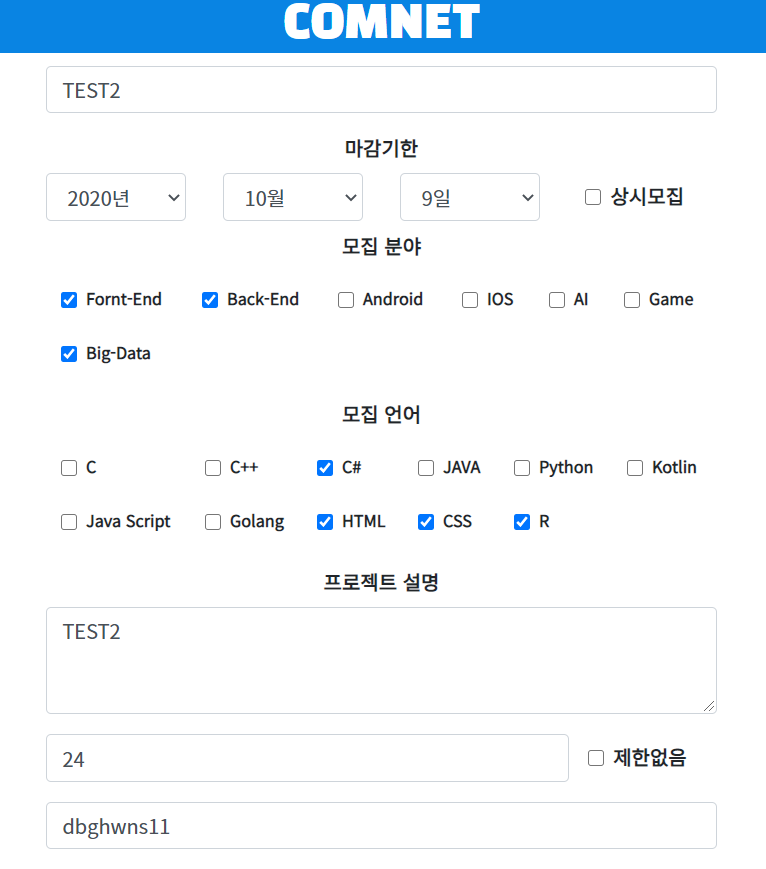Open the day dropdown showing 9일
This screenshot has height=869, width=766.
pyautogui.click(x=470, y=197)
